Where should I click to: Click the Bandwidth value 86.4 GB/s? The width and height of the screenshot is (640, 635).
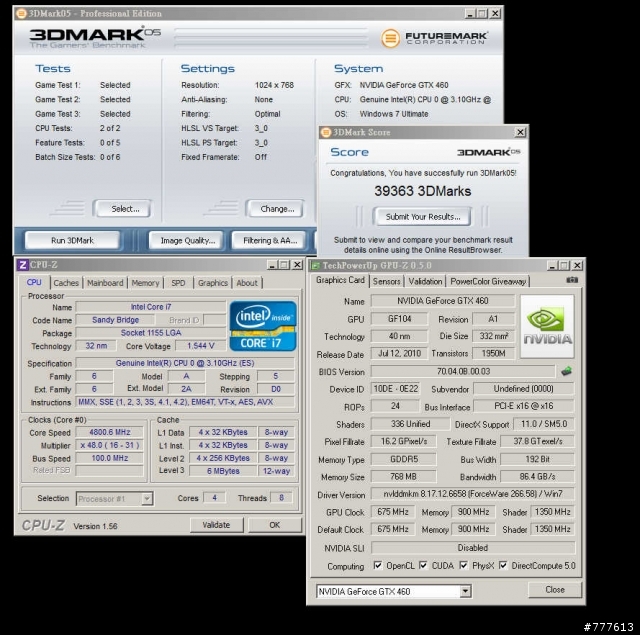[537, 476]
